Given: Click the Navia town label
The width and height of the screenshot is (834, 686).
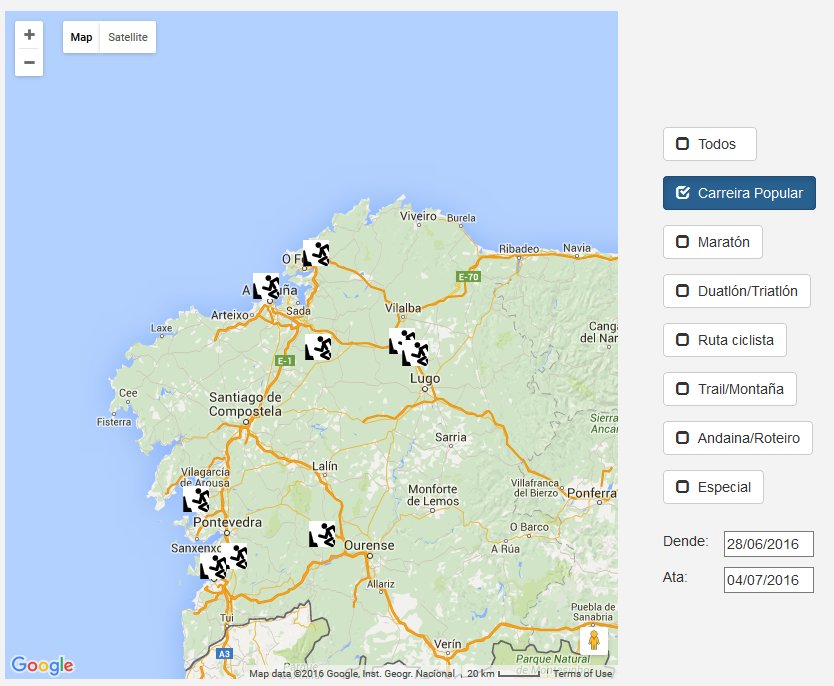Looking at the screenshot, I should click(577, 248).
